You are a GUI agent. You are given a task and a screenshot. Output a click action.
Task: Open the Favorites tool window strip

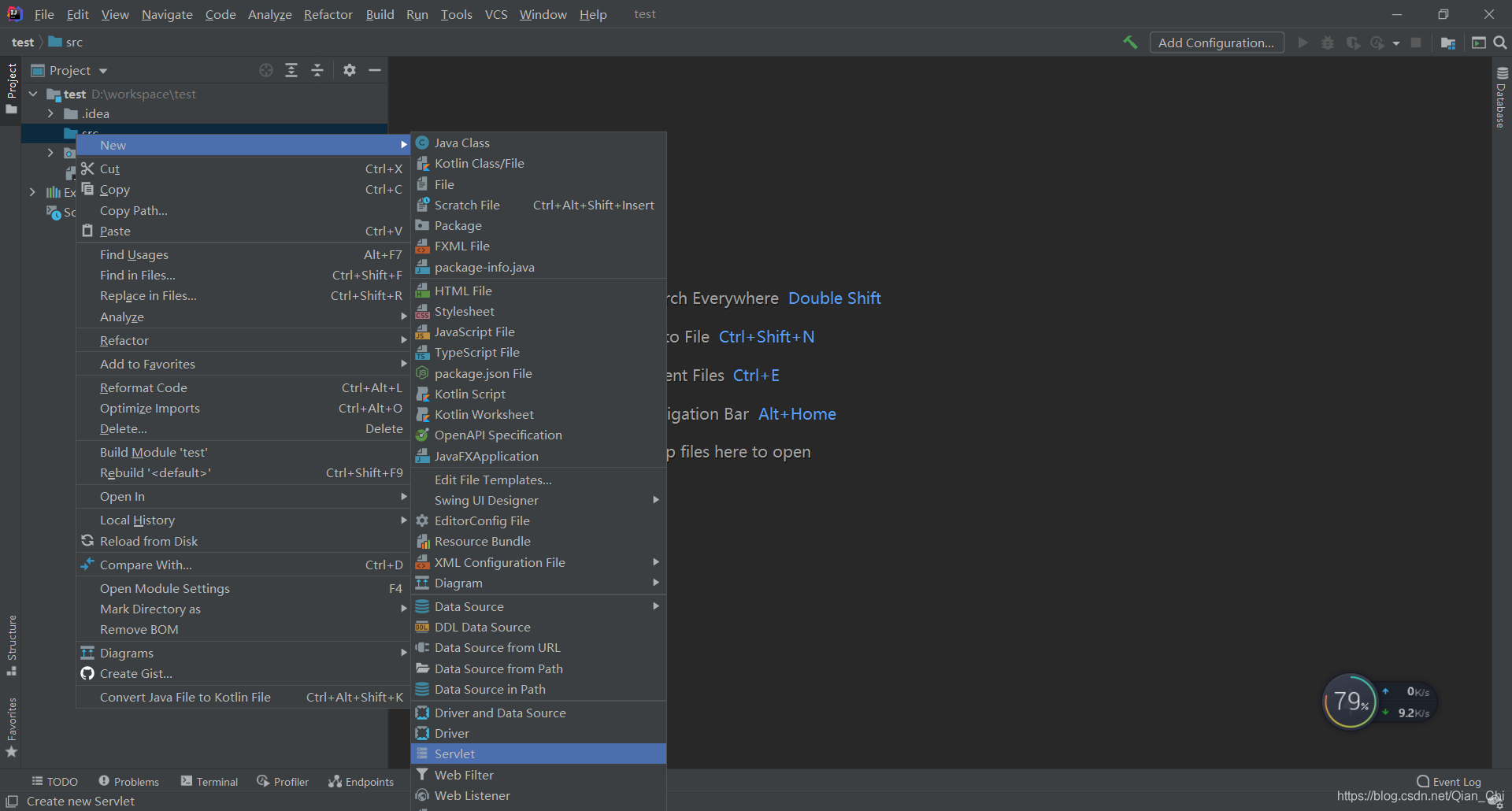point(12,728)
